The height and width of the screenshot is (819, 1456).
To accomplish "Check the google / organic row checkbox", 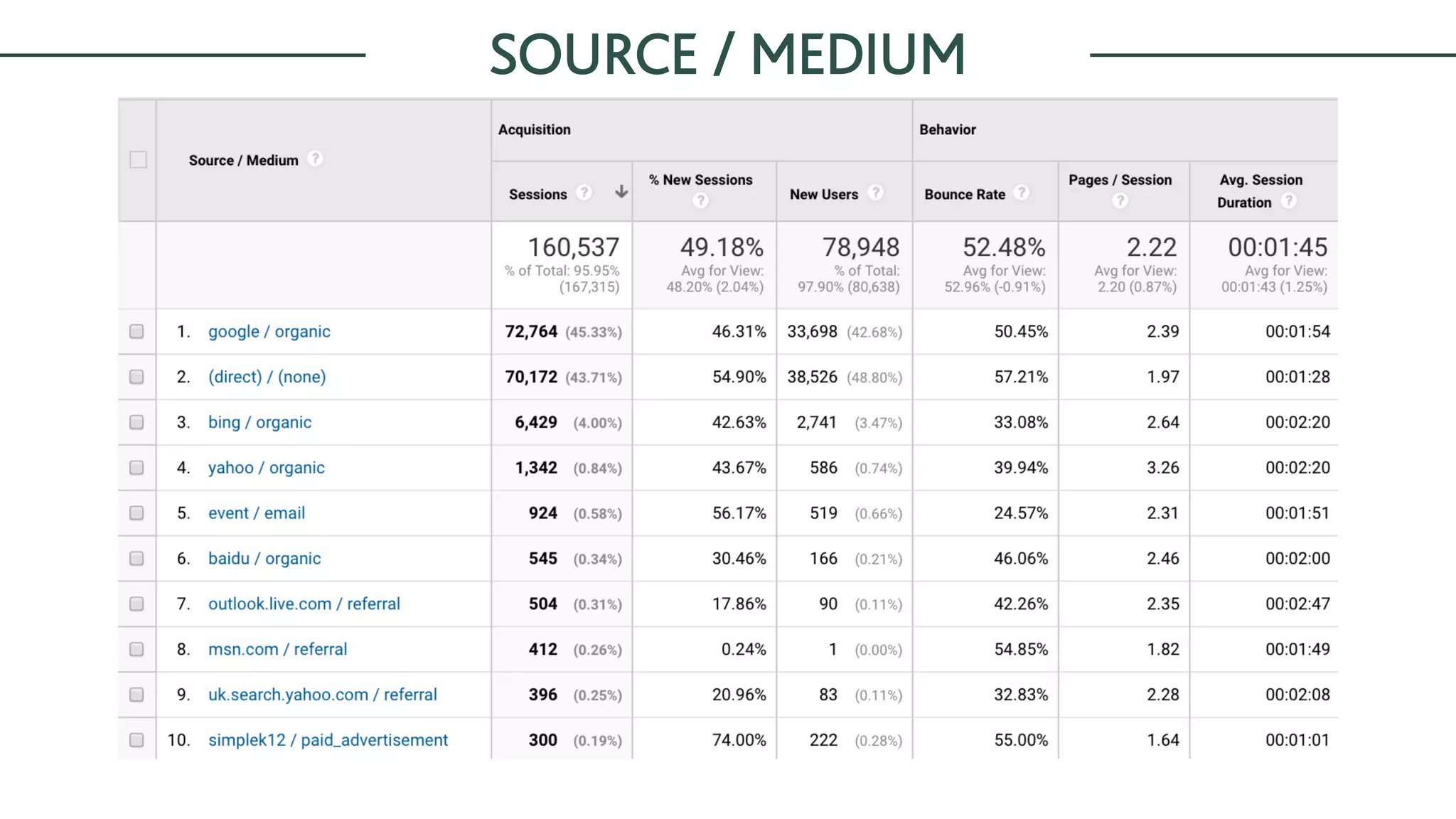I will coord(136,331).
